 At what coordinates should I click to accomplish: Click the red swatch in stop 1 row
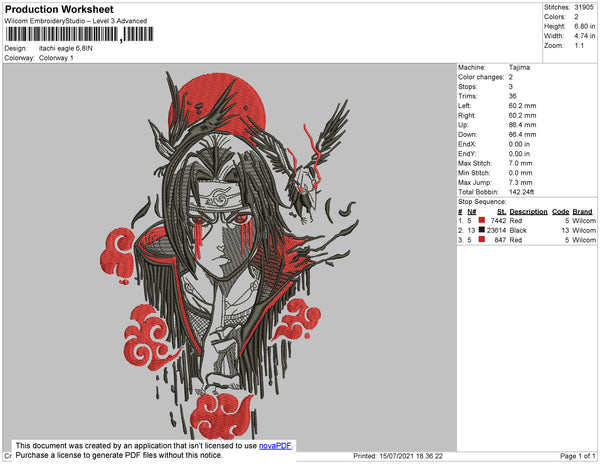coord(482,220)
